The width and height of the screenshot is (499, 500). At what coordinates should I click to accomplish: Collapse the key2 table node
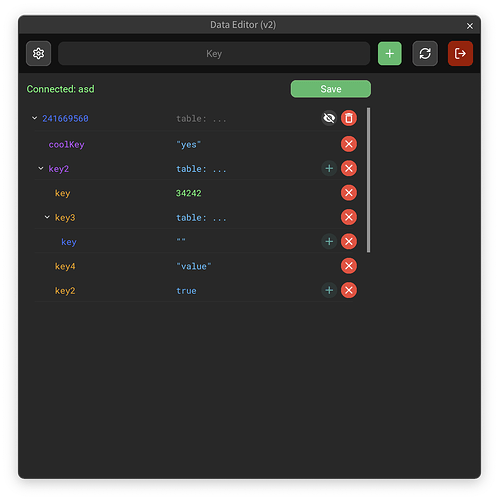click(41, 168)
